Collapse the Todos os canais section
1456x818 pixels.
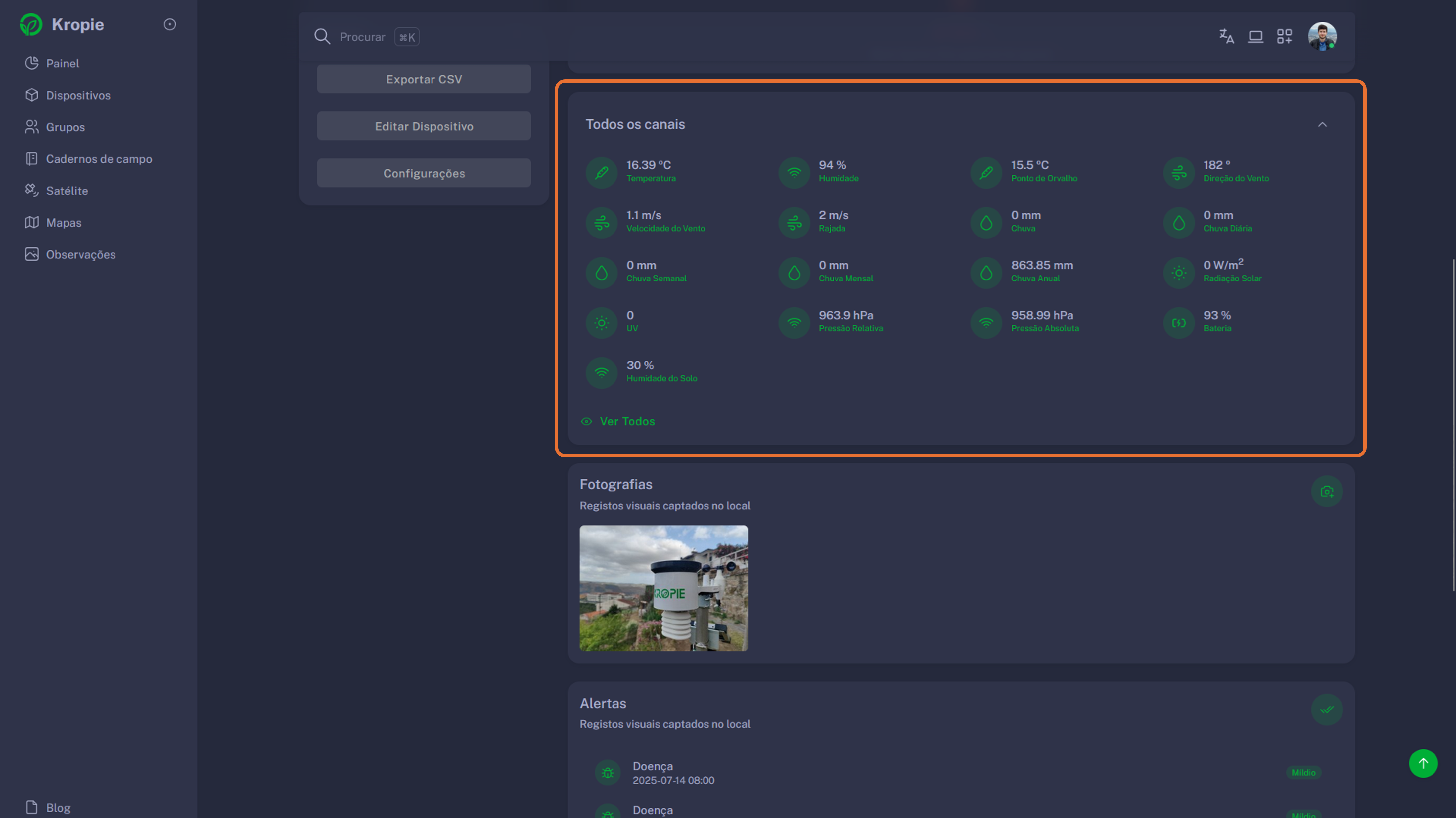[x=1322, y=124]
